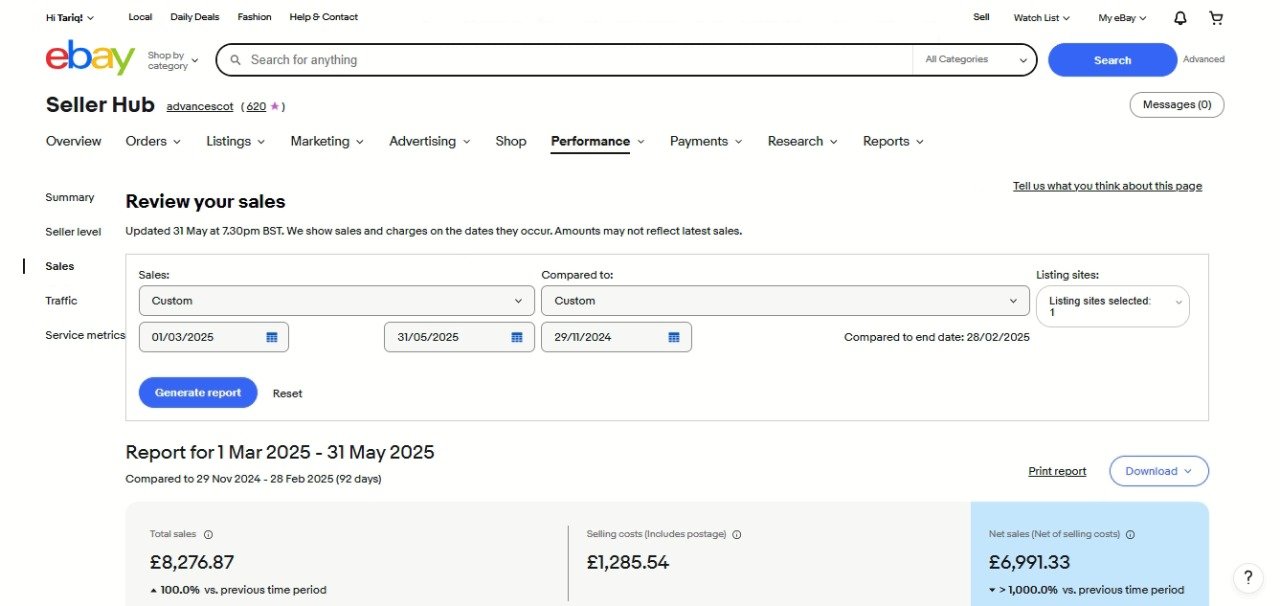Open Tell us what you think link

1108,186
